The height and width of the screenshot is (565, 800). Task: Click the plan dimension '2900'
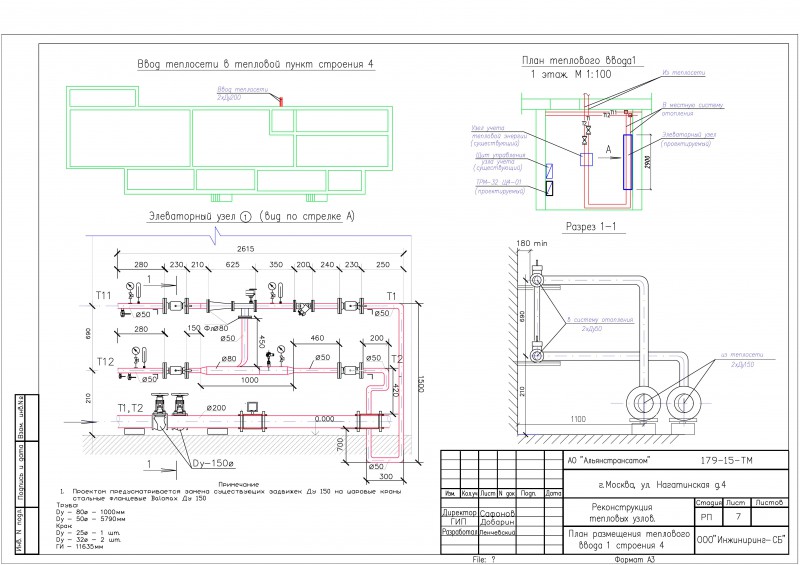point(648,162)
